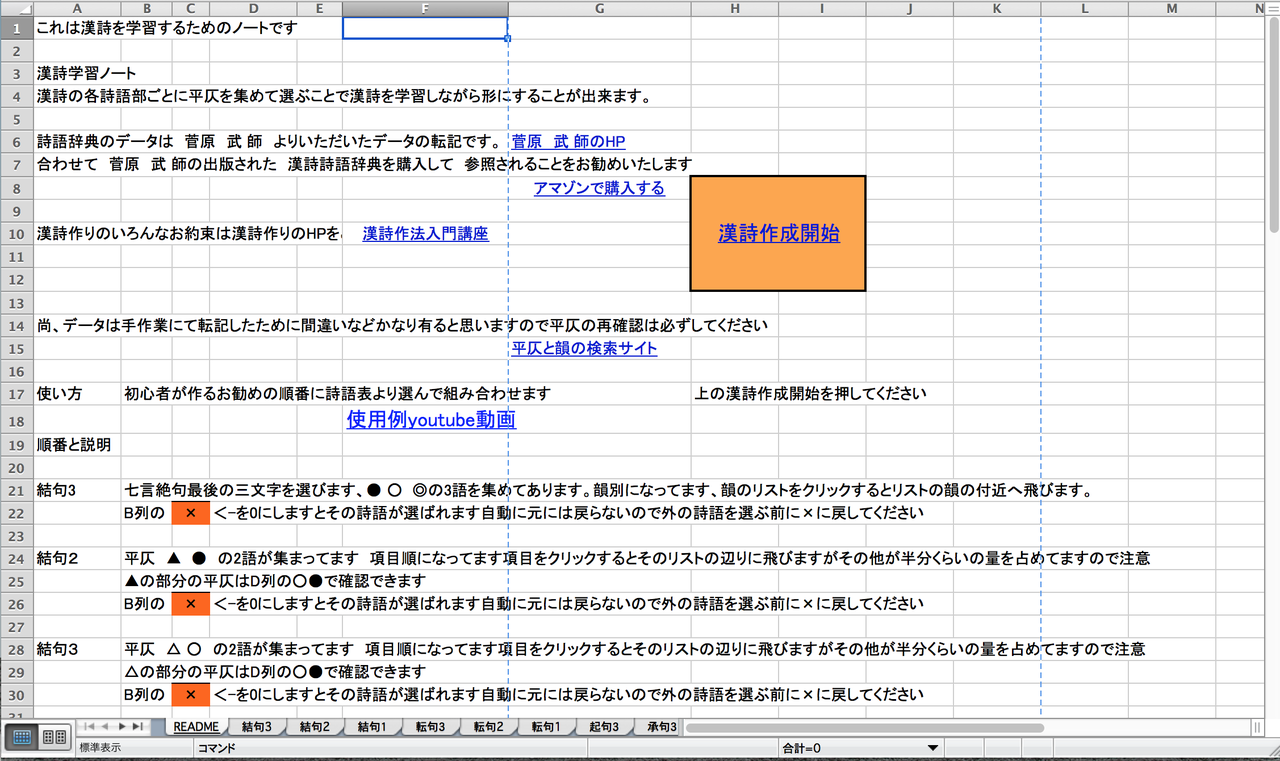Open the 使用例youtube動画 link
The image size is (1280, 761).
(x=432, y=419)
